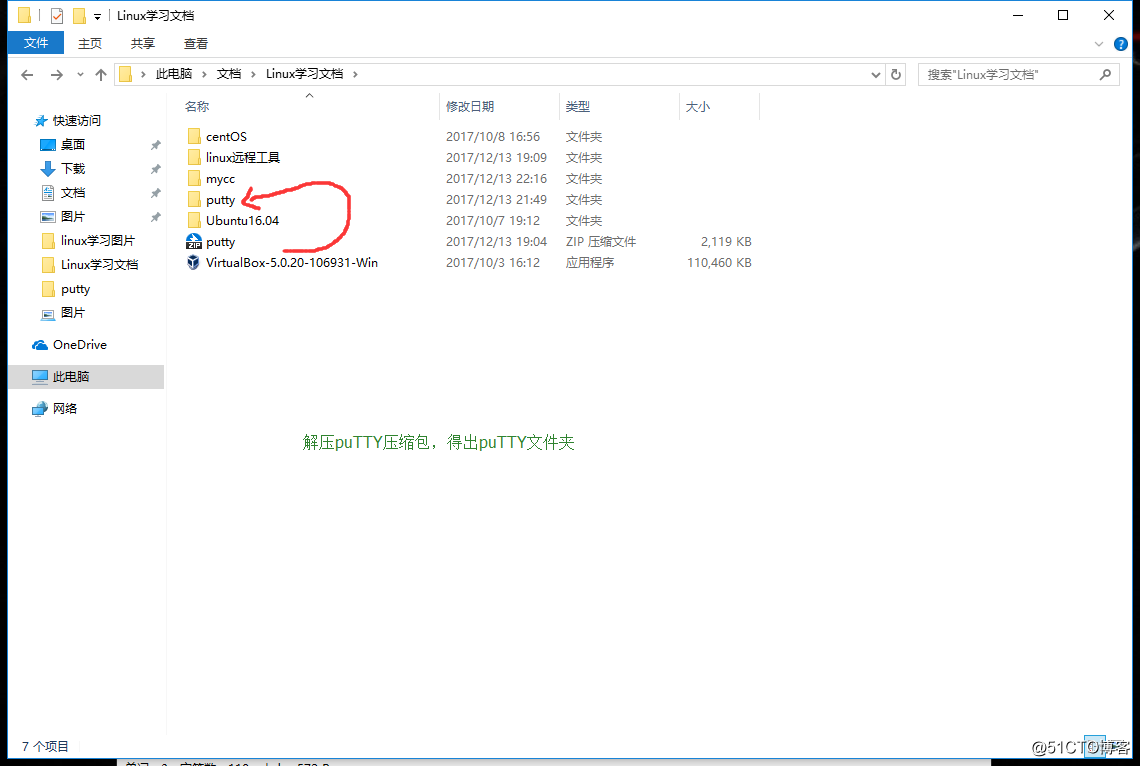Click the Forward navigation arrow

56,74
